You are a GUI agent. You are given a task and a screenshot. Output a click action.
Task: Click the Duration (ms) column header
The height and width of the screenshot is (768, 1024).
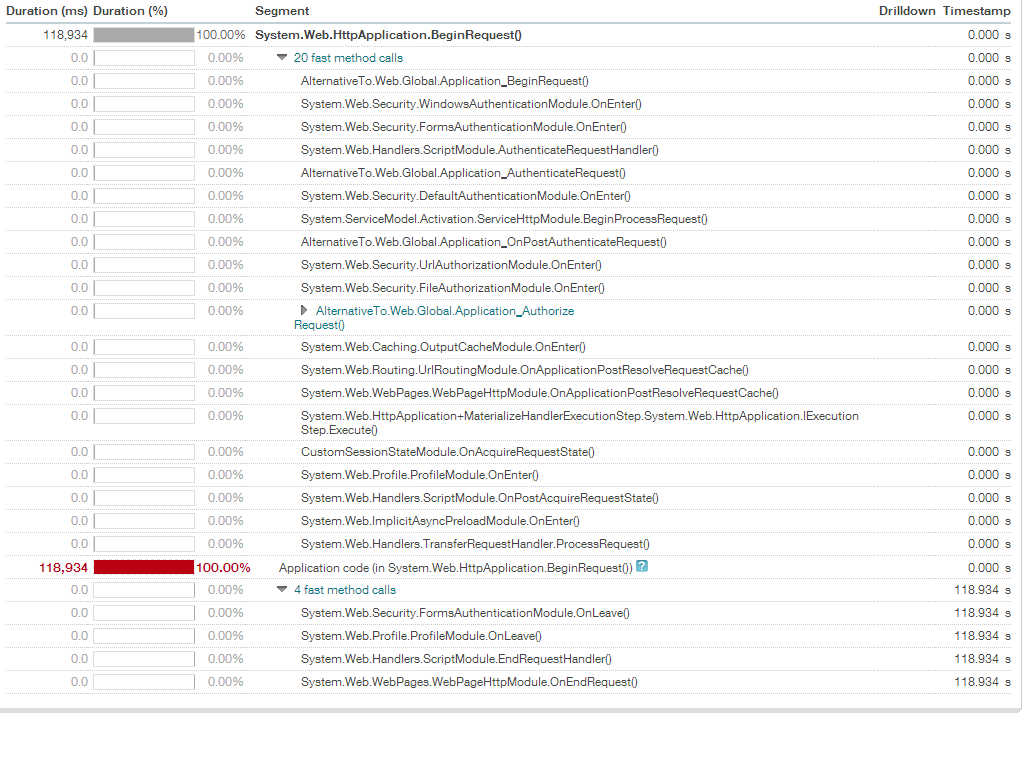coord(46,11)
